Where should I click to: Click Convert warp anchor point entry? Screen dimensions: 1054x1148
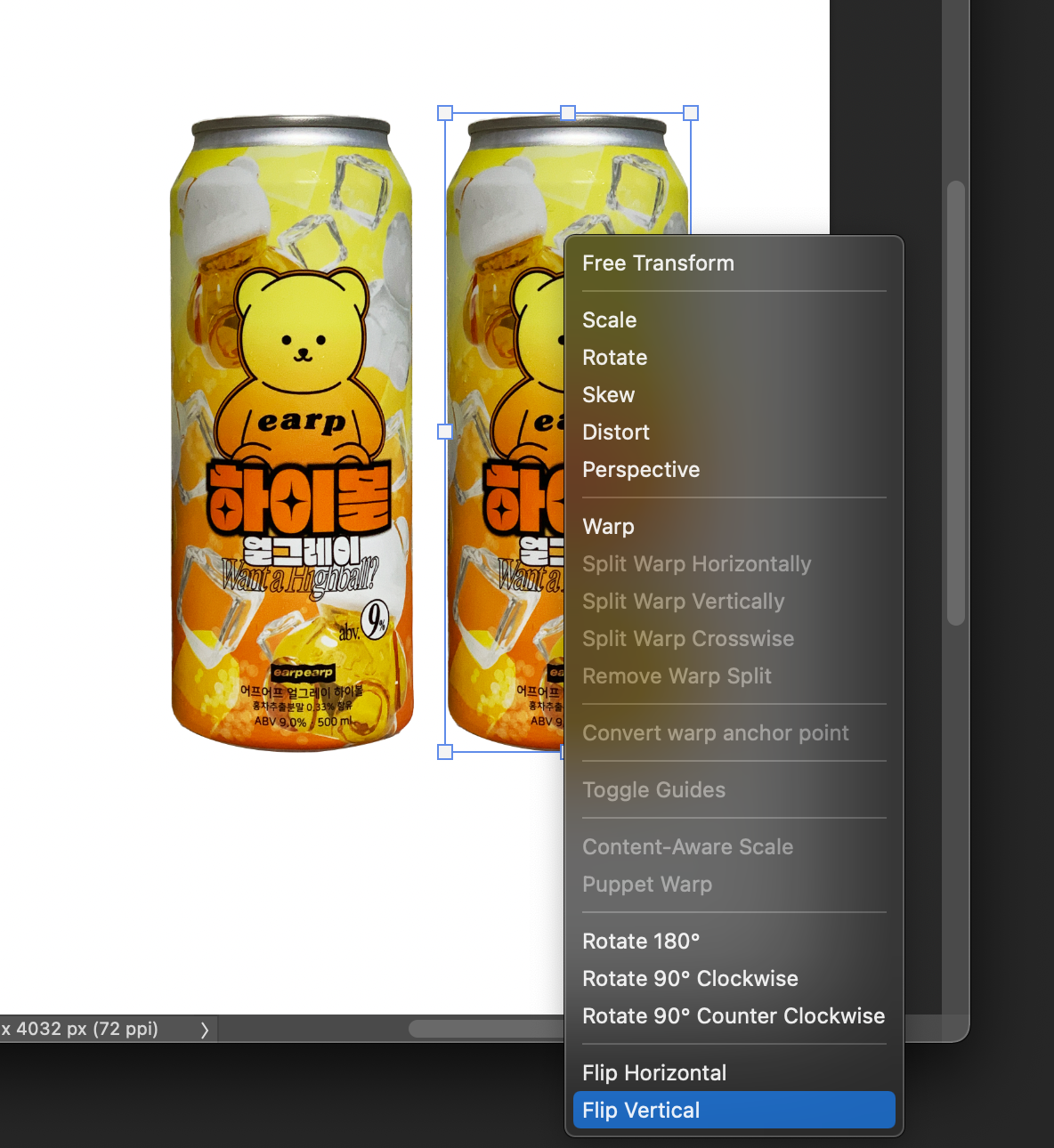[734, 733]
